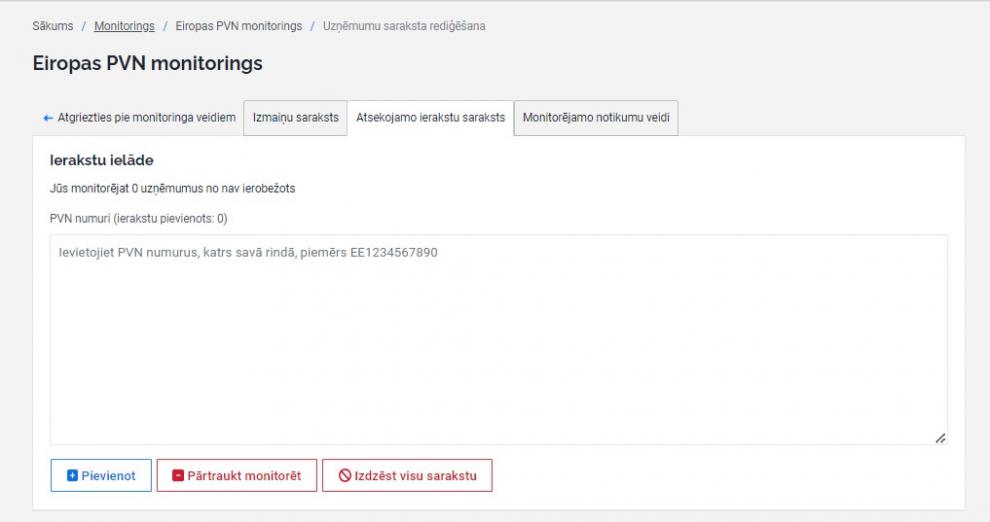Open the Sākums breadcrumb

[x=53, y=26]
